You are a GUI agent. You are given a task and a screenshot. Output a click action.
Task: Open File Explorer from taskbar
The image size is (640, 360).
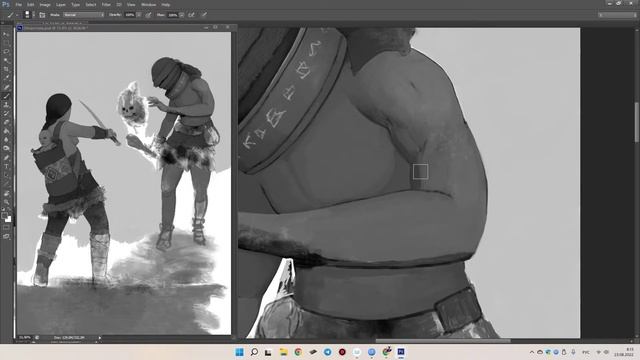point(283,352)
